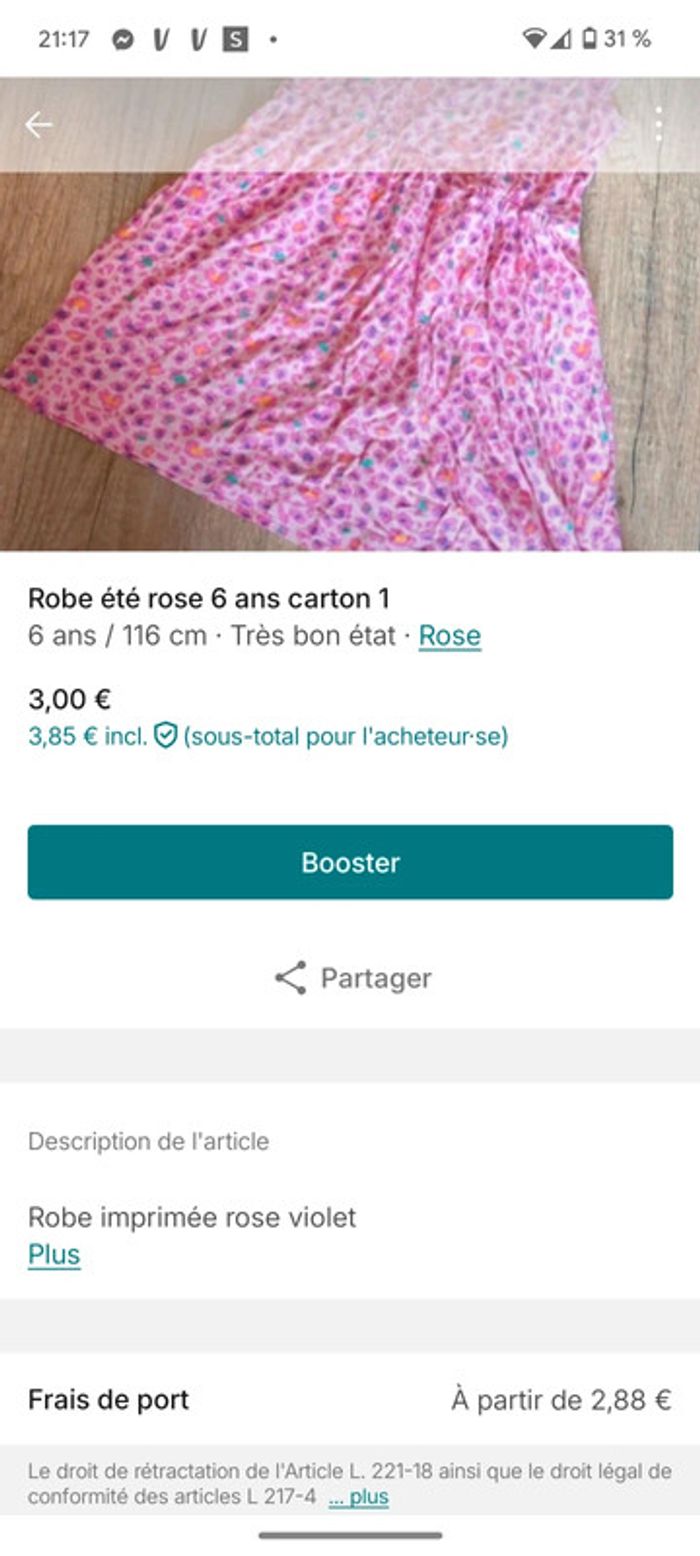Viewport: 700px width, 1556px height.
Task: Open the Frais de port shipping details
Action: tap(109, 1399)
